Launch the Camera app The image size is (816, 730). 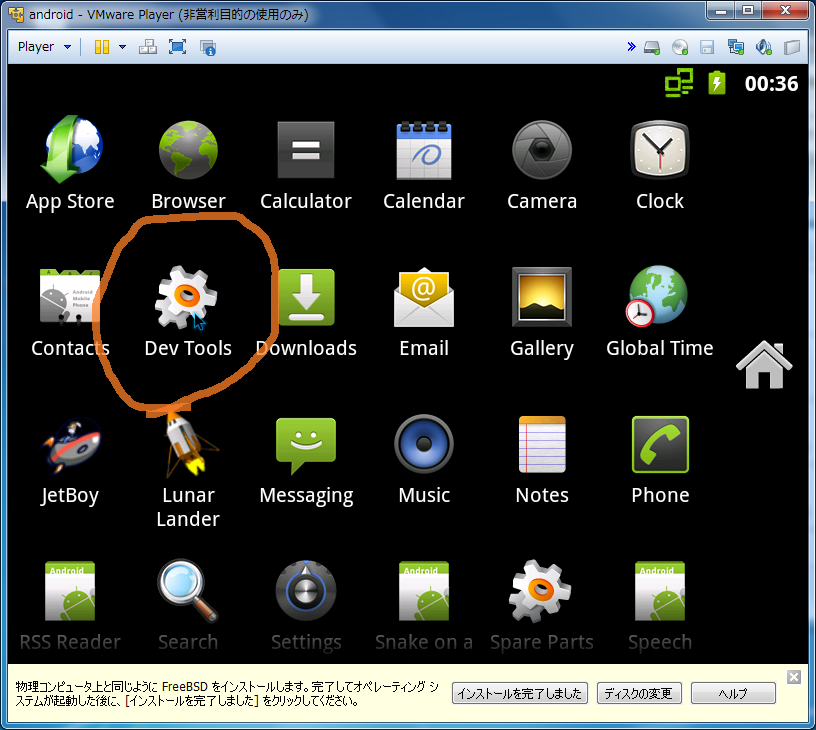[x=541, y=150]
